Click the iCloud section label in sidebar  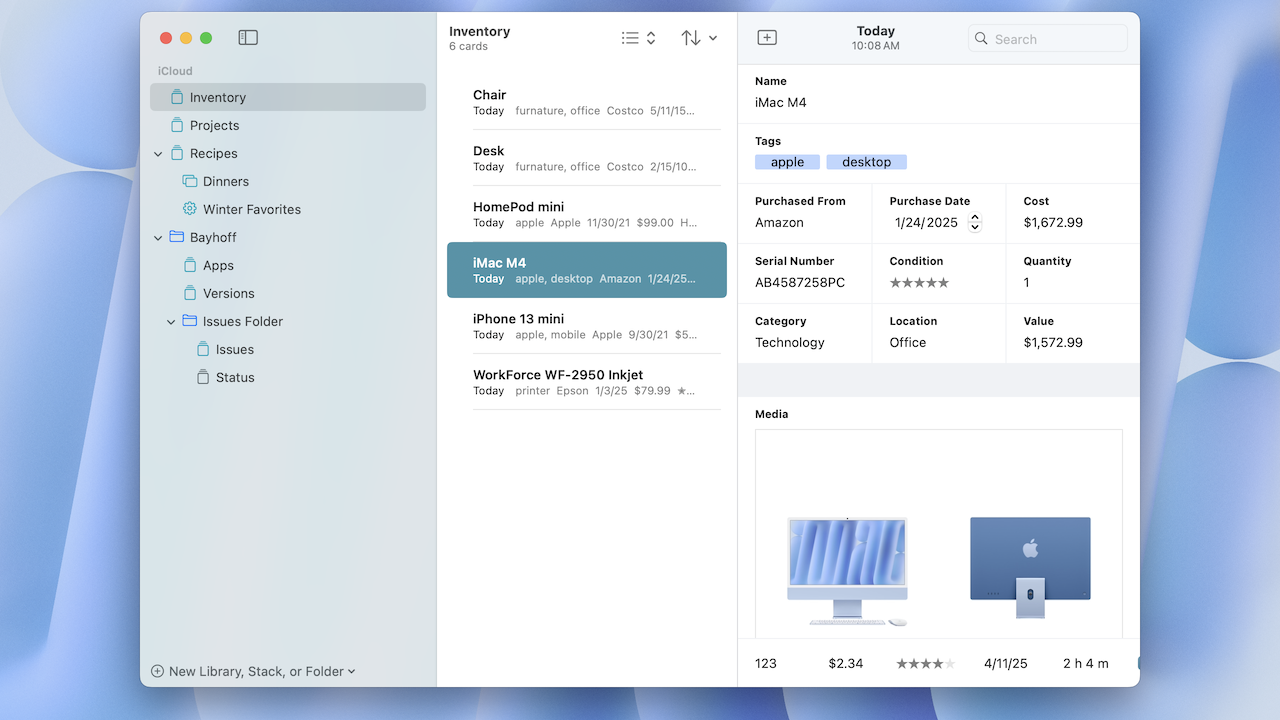(x=175, y=71)
